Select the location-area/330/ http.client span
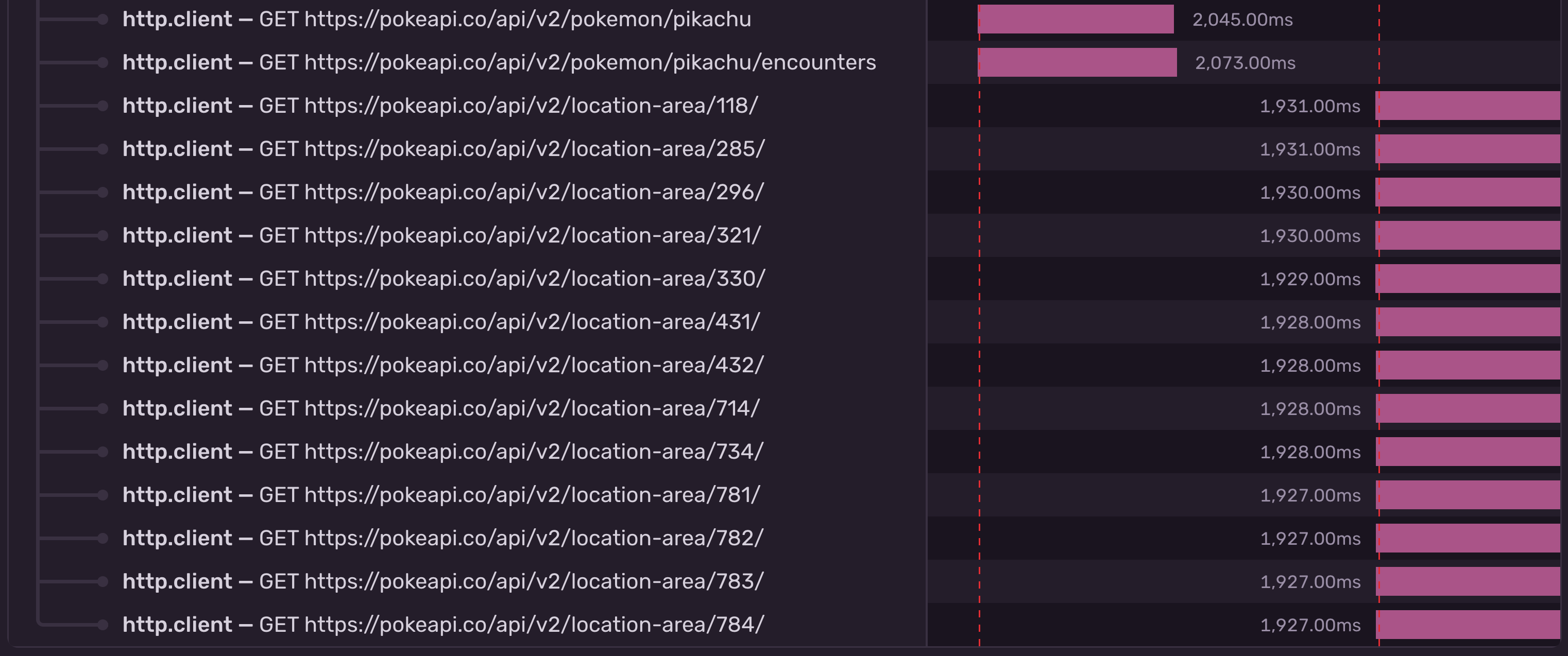The height and width of the screenshot is (656, 1568). tap(443, 279)
